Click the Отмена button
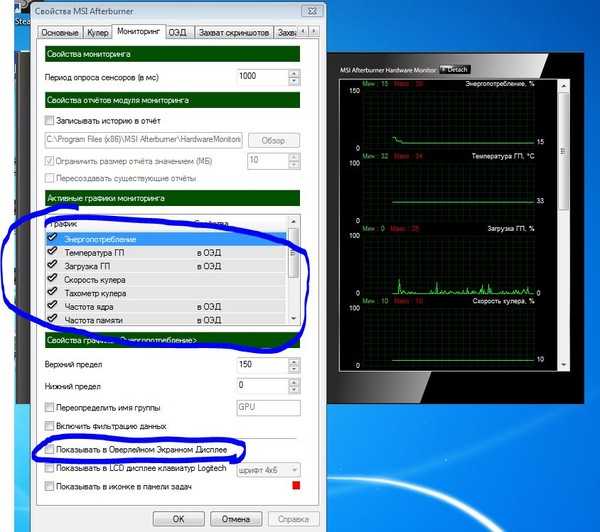Viewport: 600px width, 532px height. tap(236, 519)
